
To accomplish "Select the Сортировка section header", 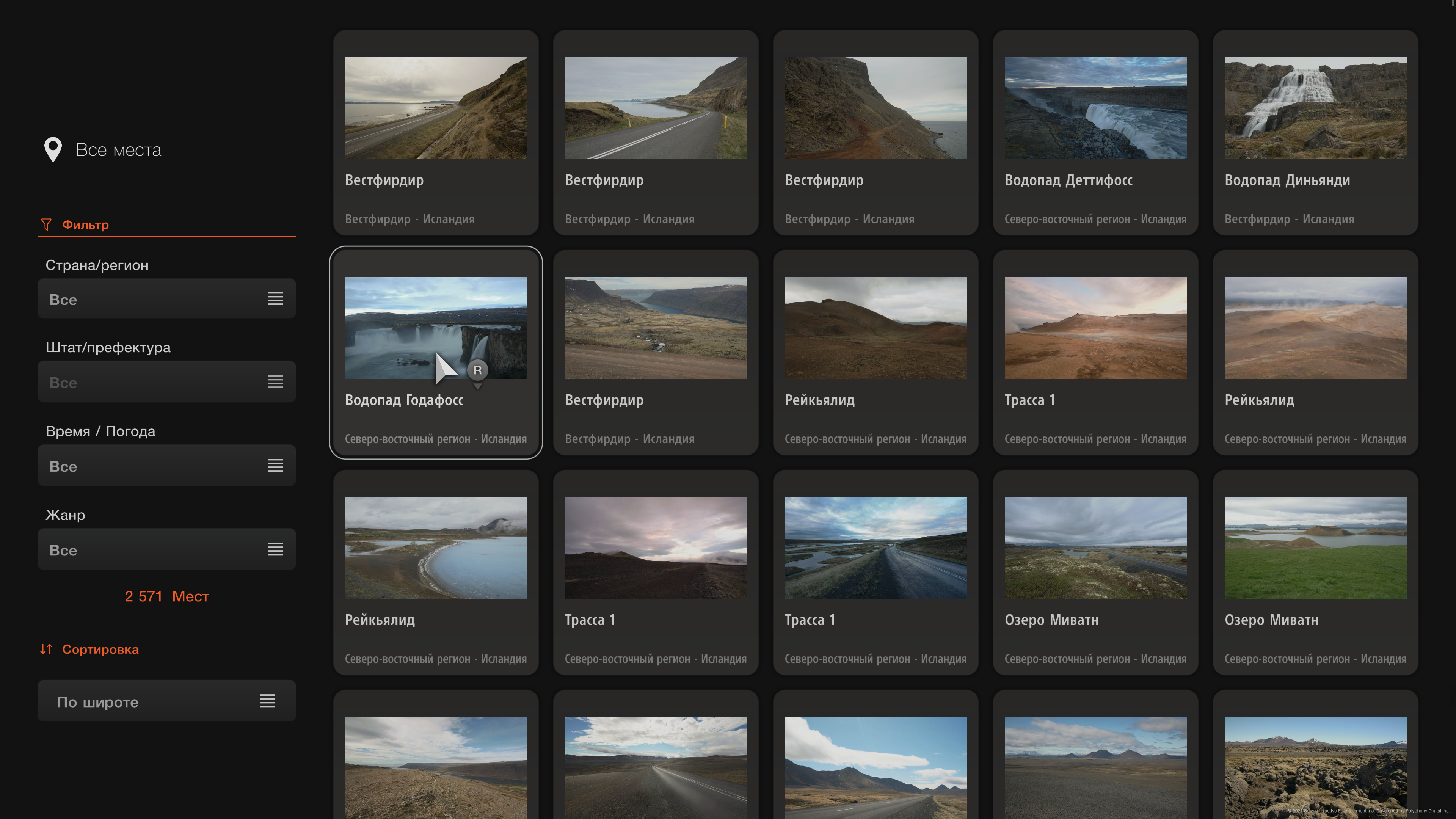I will (100, 649).
